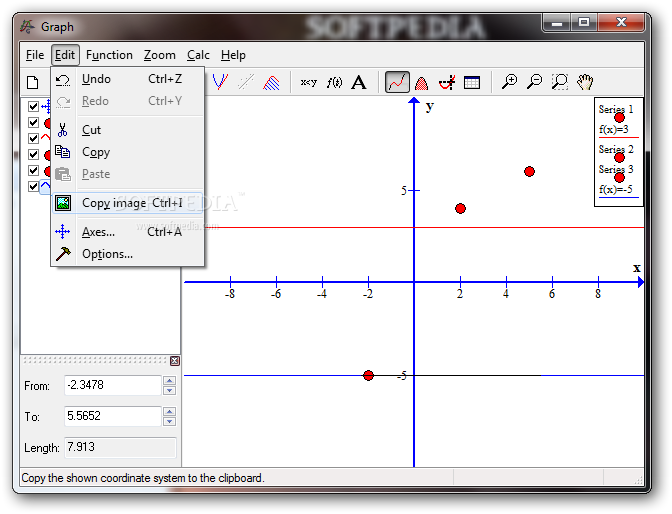
Task: Open the Zoom menu
Action: coord(159,55)
